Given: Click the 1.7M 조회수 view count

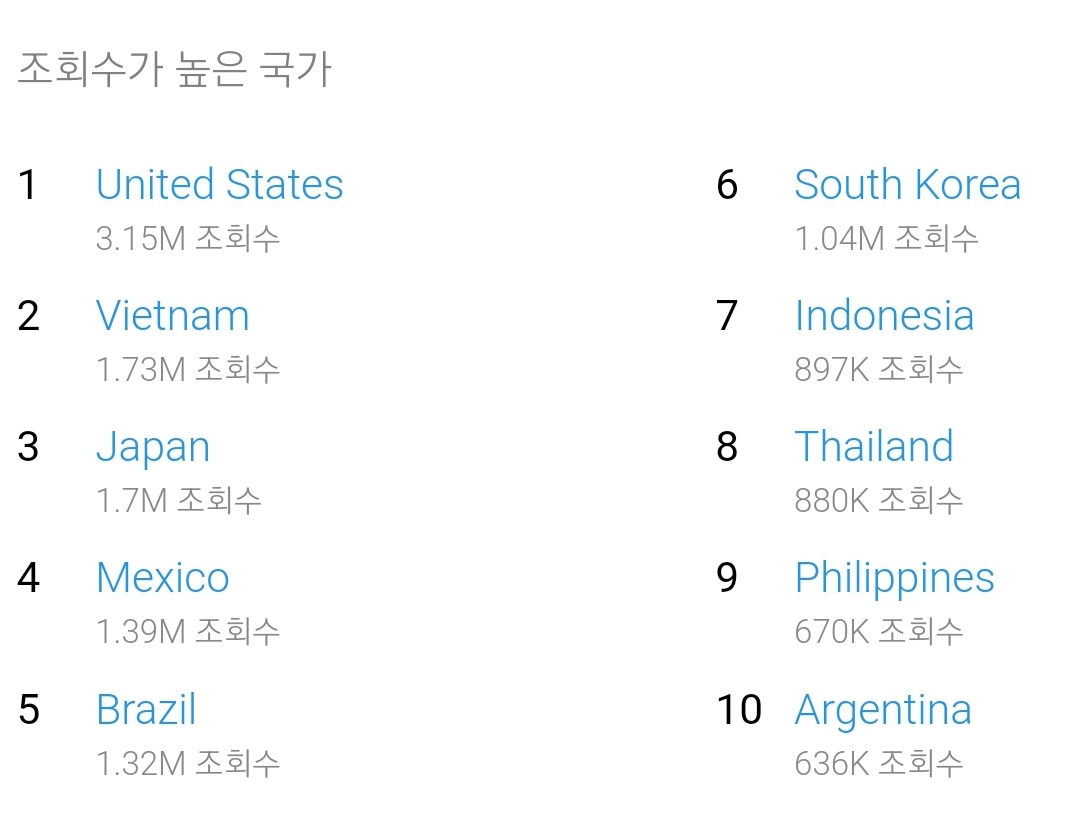Looking at the screenshot, I should (x=179, y=500).
